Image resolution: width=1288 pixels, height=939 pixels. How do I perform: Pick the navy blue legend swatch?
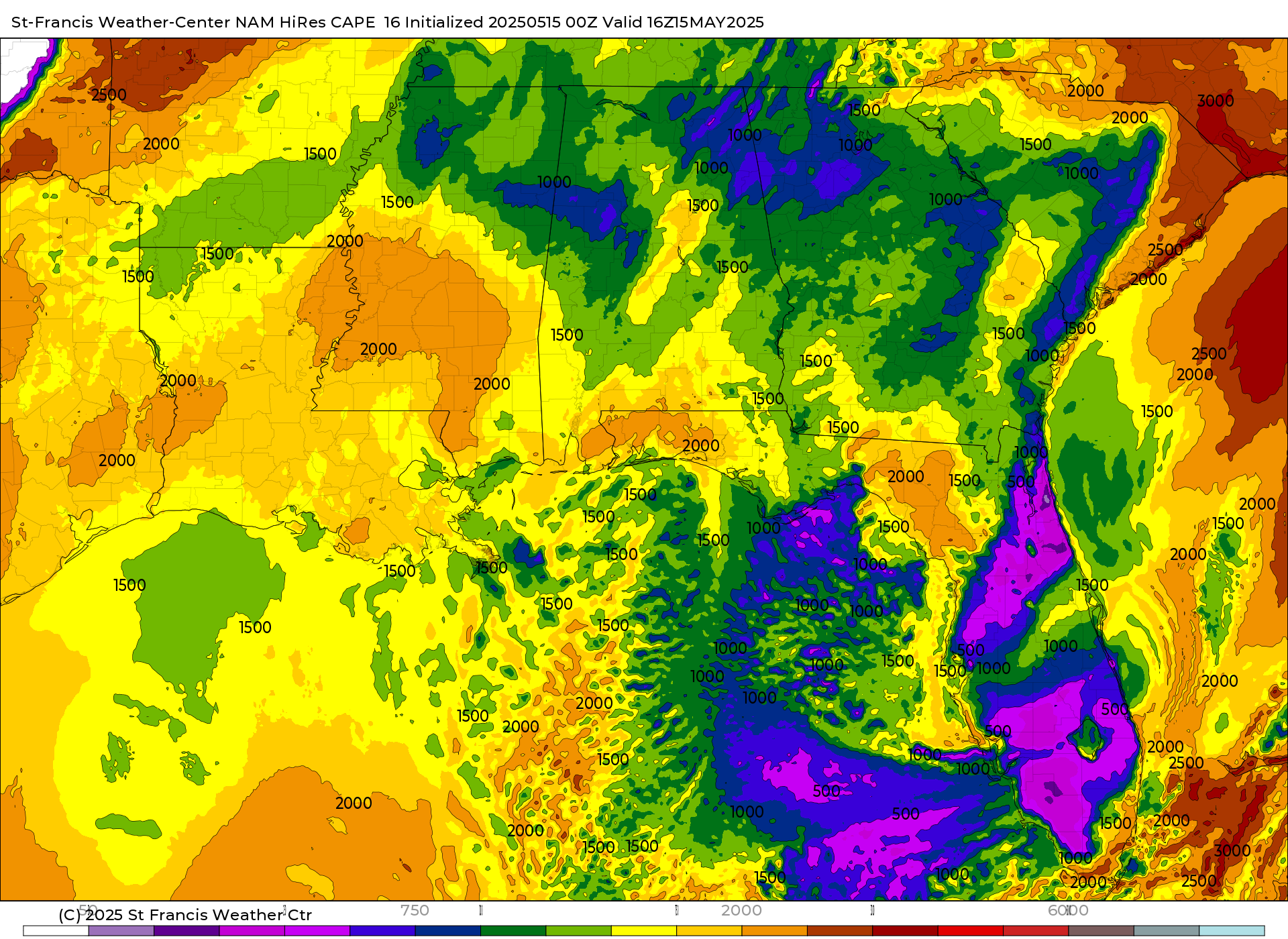tap(448, 931)
